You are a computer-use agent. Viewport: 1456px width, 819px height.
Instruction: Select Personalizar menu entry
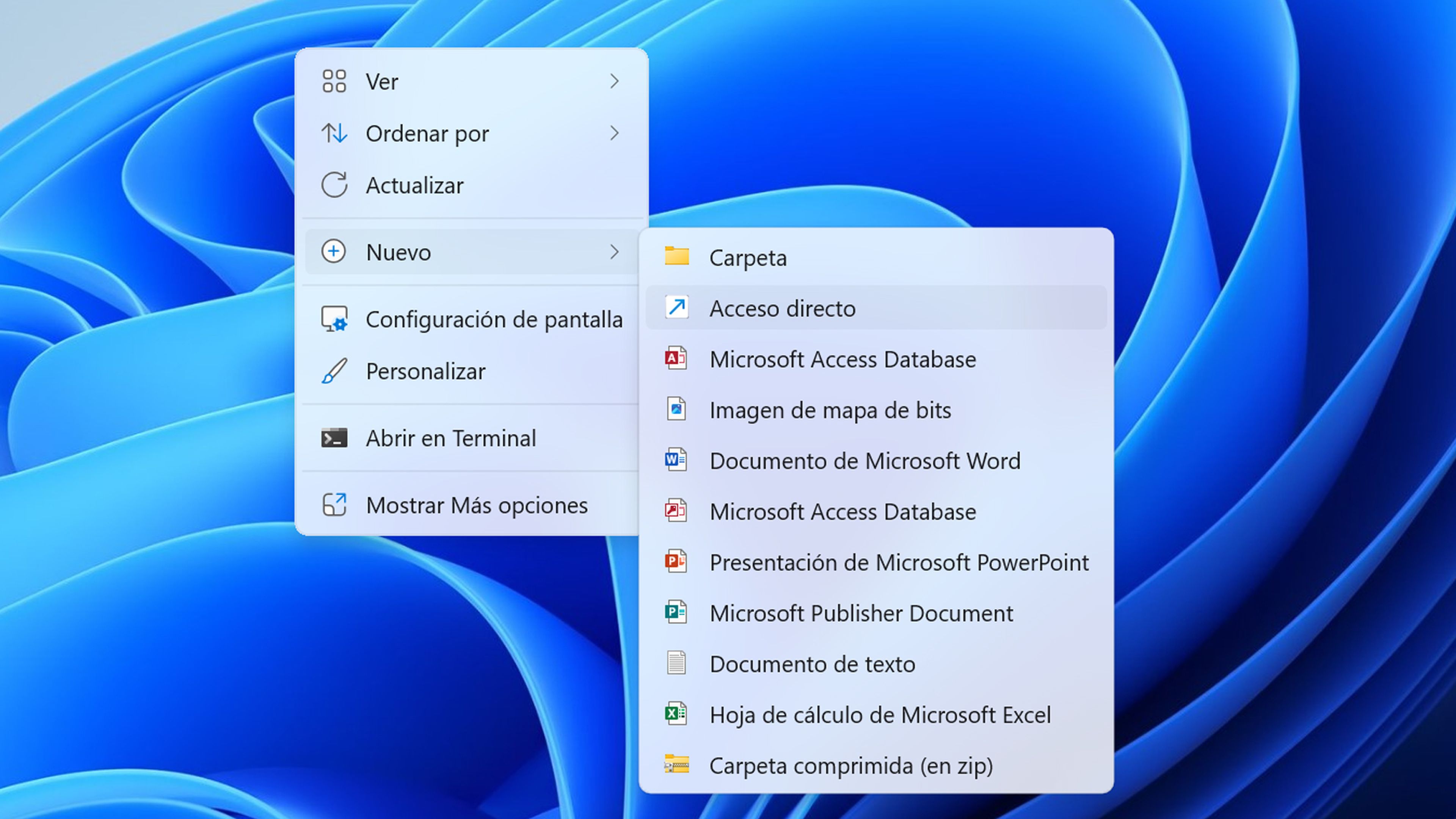click(x=471, y=371)
